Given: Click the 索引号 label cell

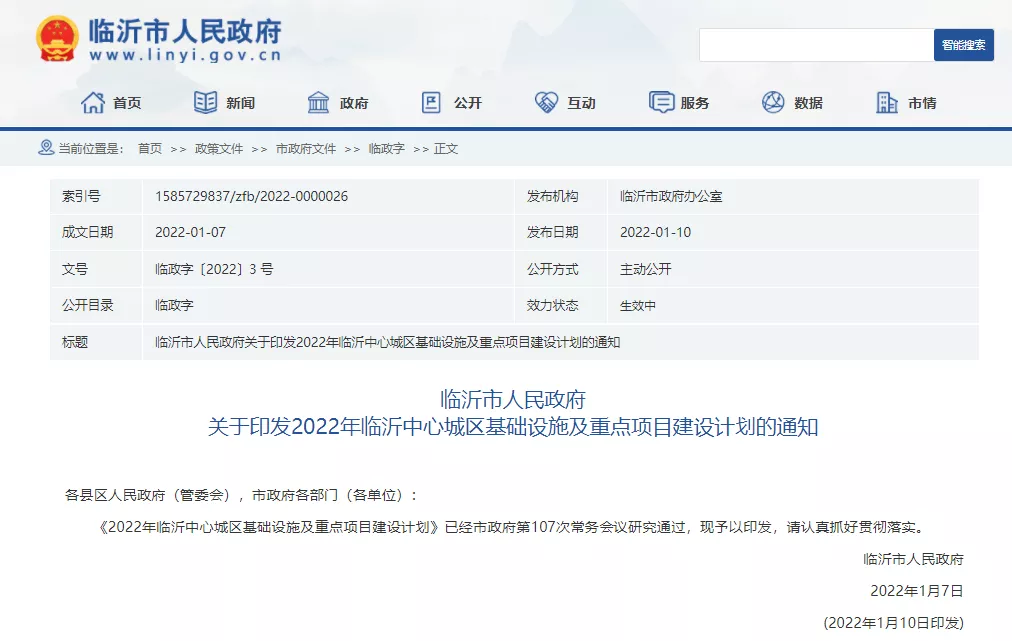Looking at the screenshot, I should pos(96,196).
